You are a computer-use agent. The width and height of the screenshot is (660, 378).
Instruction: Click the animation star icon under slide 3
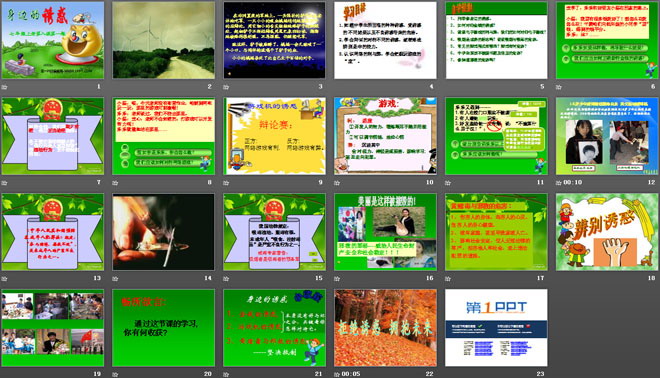pyautogui.click(x=226, y=87)
